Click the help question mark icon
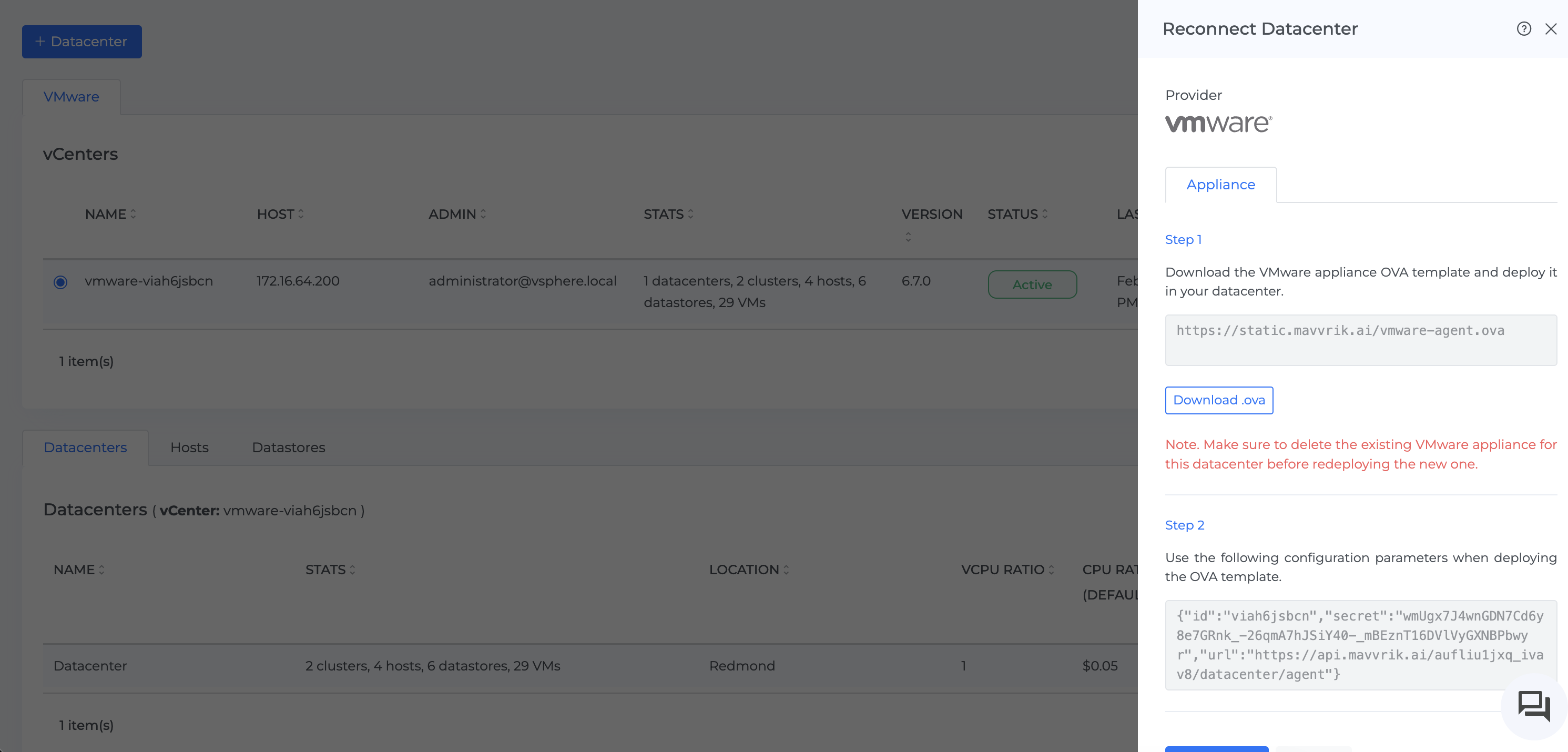The height and width of the screenshot is (752, 1568). 1523,28
